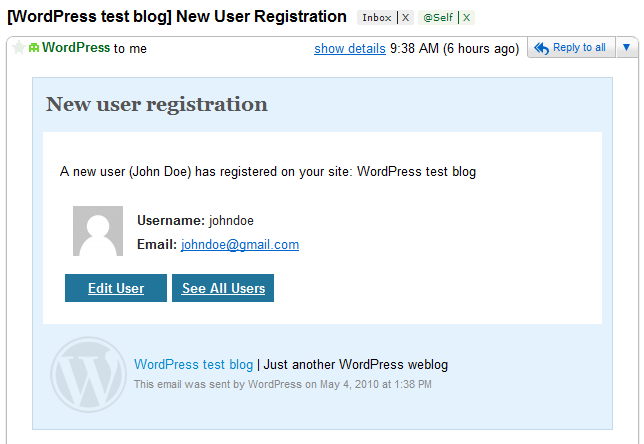Click the See All Users button
Viewport: 644px width, 444px height.
tap(223, 288)
